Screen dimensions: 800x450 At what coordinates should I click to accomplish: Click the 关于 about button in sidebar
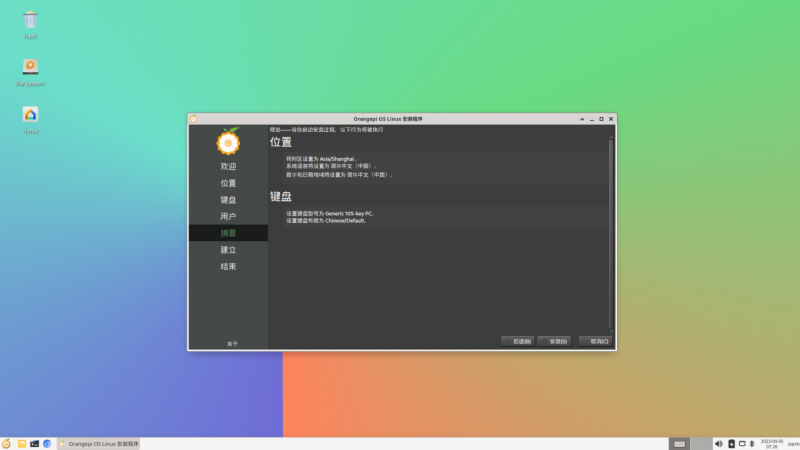point(232,343)
